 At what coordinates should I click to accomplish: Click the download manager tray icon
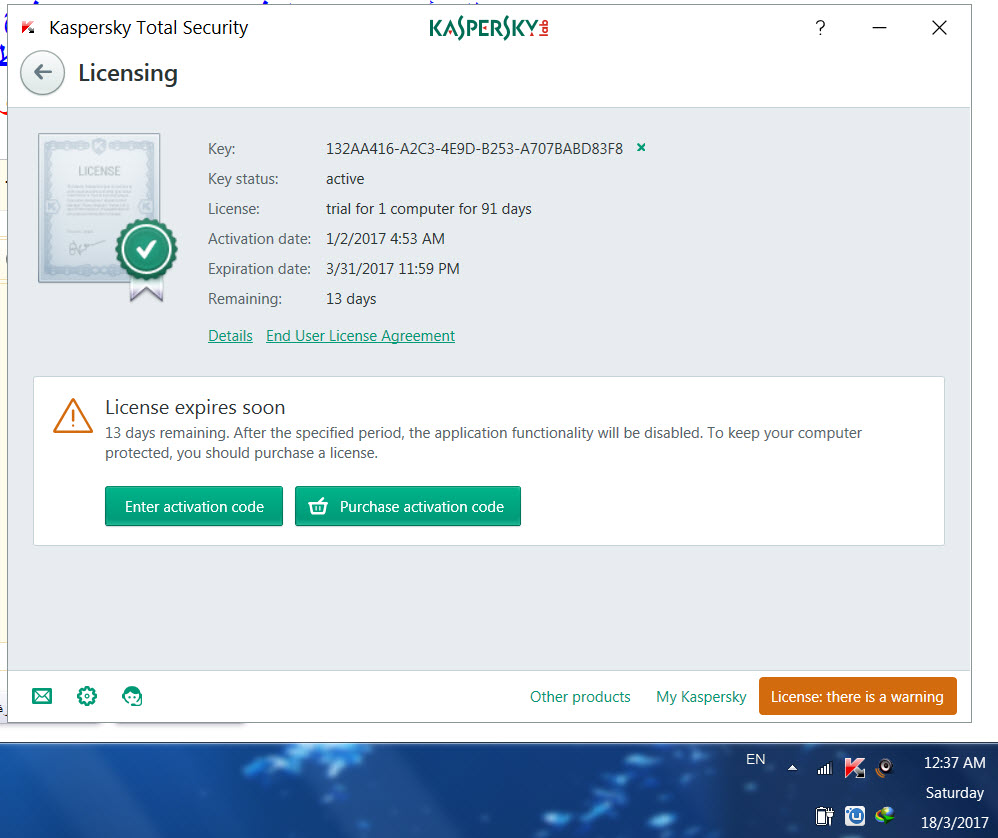tap(885, 815)
